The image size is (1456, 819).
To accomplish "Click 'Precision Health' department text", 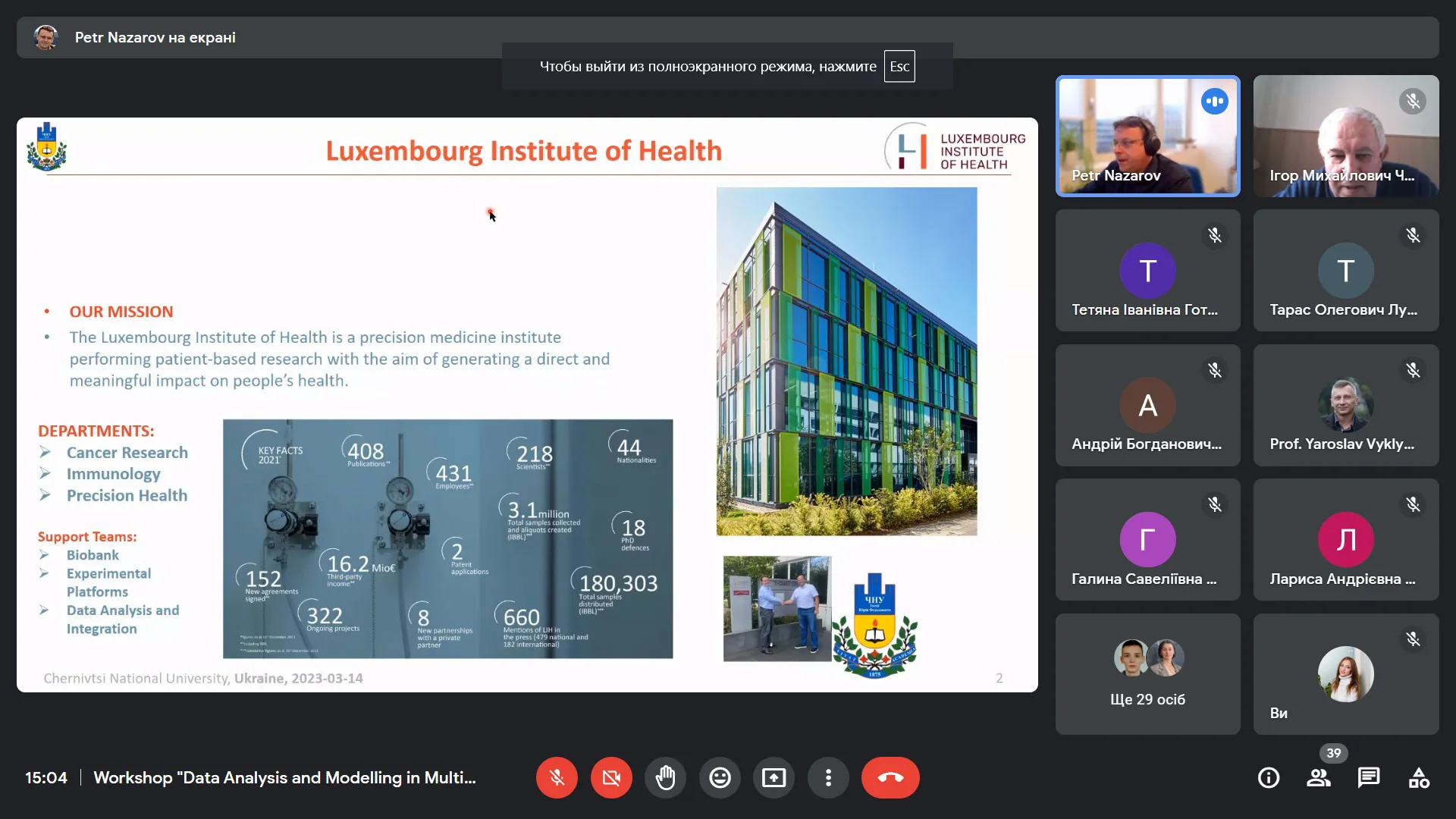I will pos(127,495).
